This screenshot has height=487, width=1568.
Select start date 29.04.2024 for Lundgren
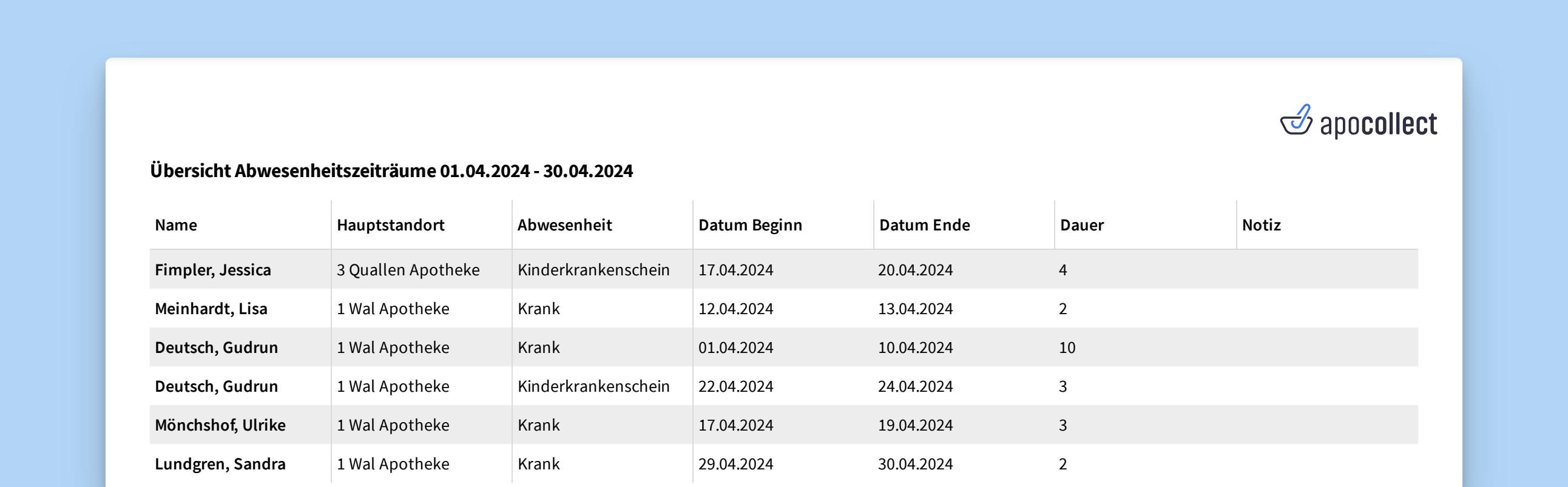click(x=735, y=464)
